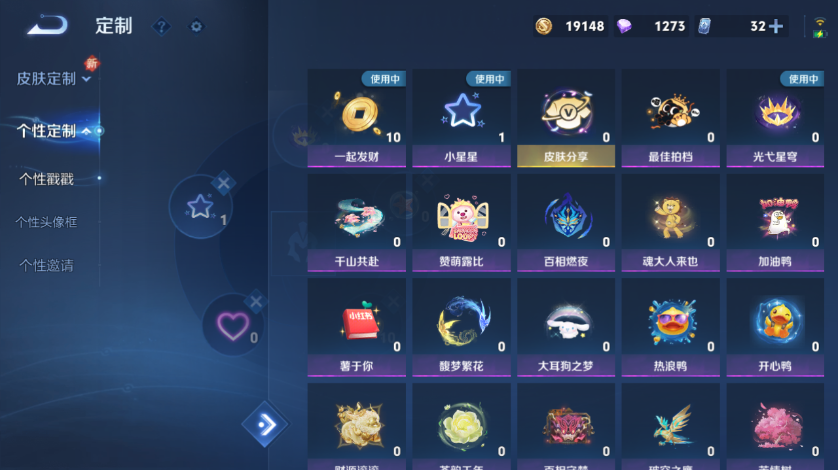The image size is (838, 470).
Task: Remove the heart effect from its slot
Action: [256, 302]
